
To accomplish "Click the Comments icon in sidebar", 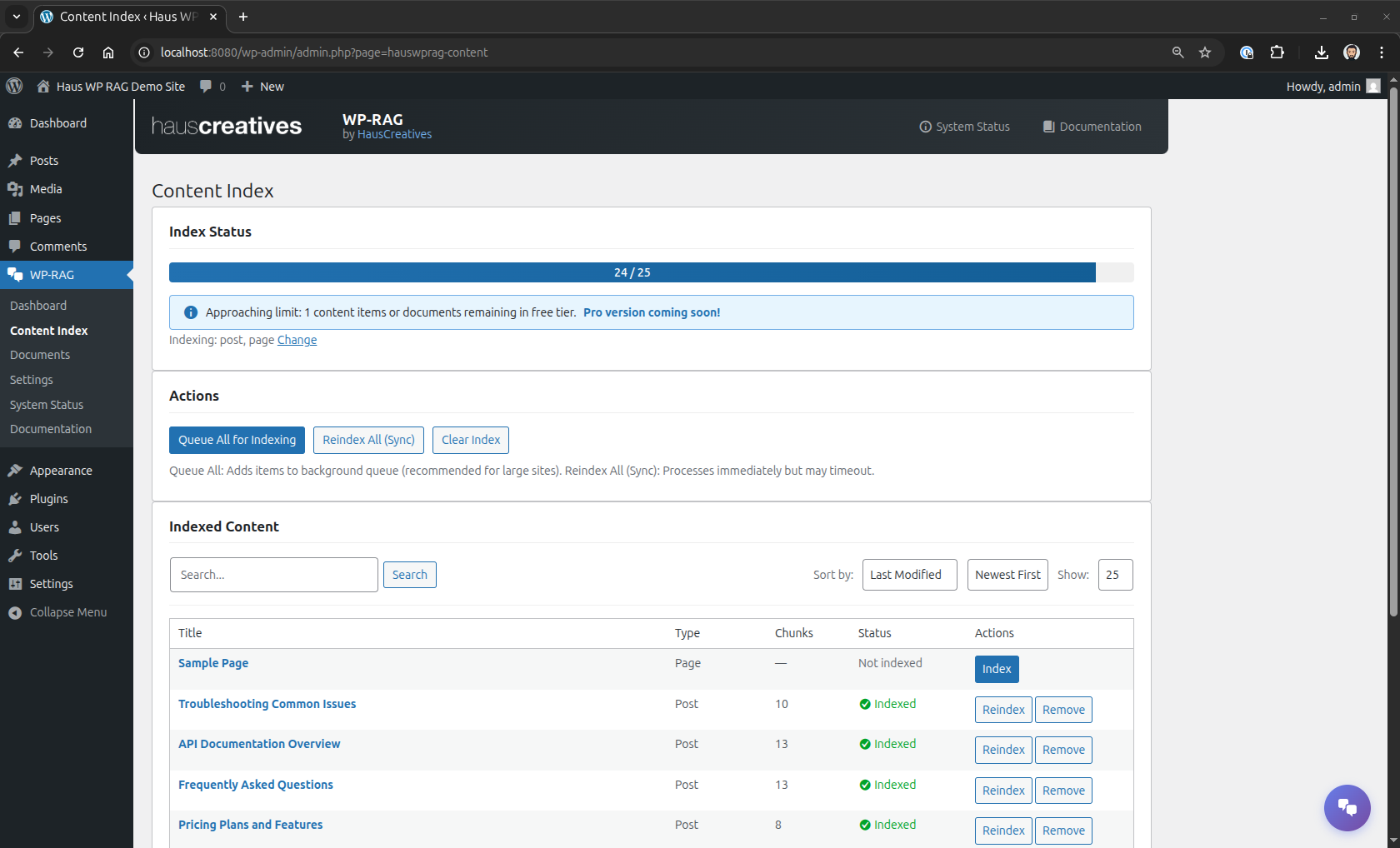I will [15, 247].
